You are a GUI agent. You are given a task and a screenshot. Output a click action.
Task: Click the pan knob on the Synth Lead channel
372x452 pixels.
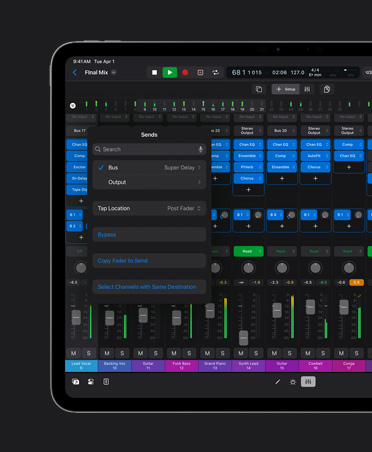(x=248, y=268)
